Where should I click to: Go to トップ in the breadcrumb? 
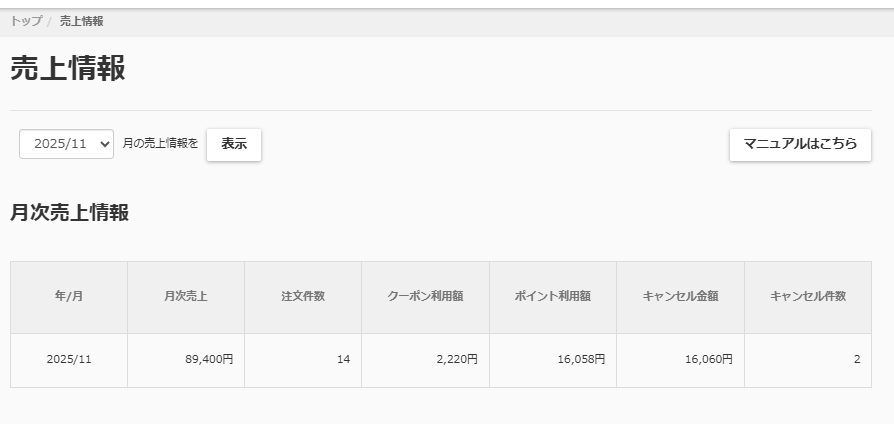pyautogui.click(x=26, y=21)
